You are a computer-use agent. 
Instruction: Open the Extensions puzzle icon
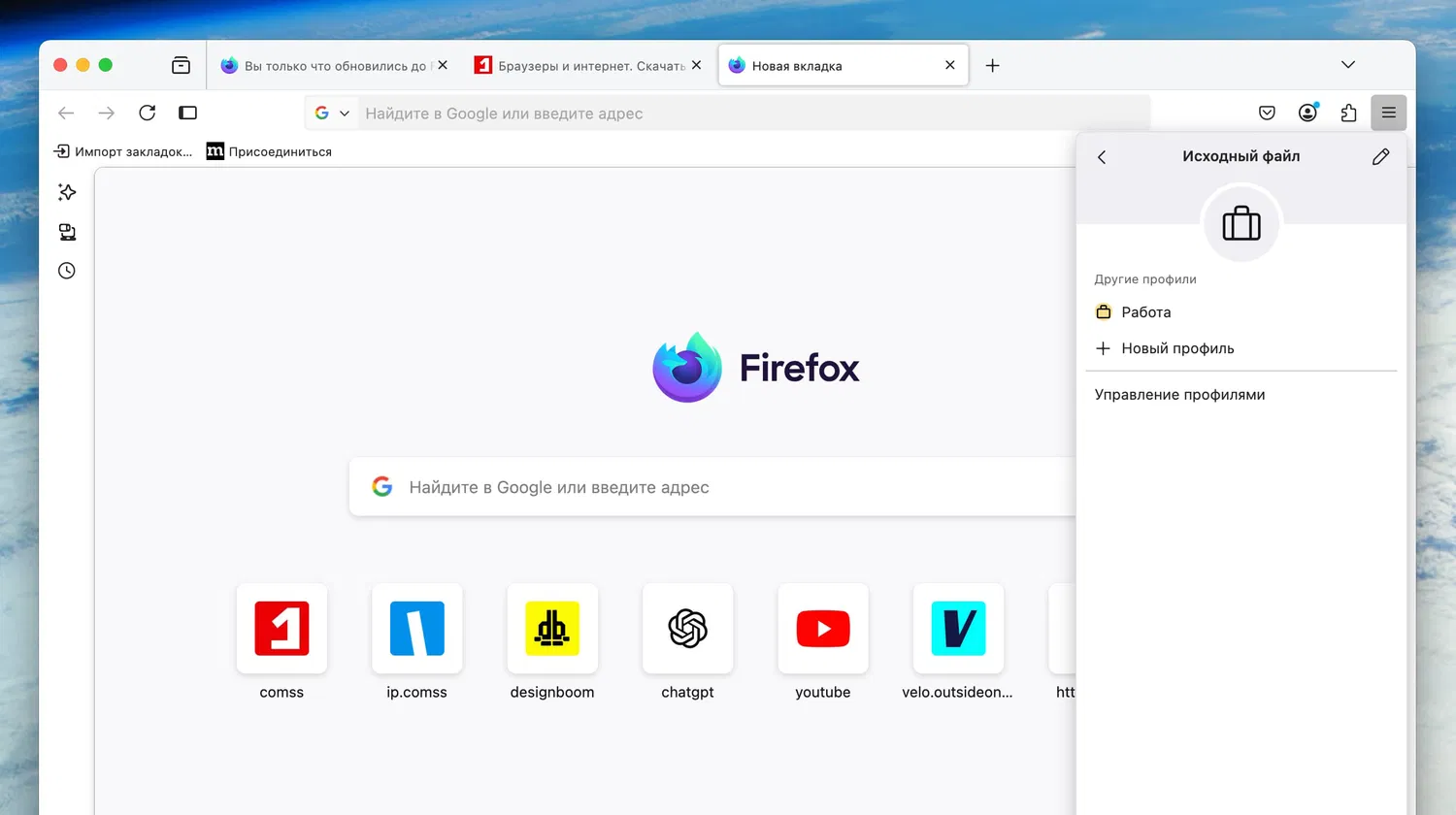1348,113
